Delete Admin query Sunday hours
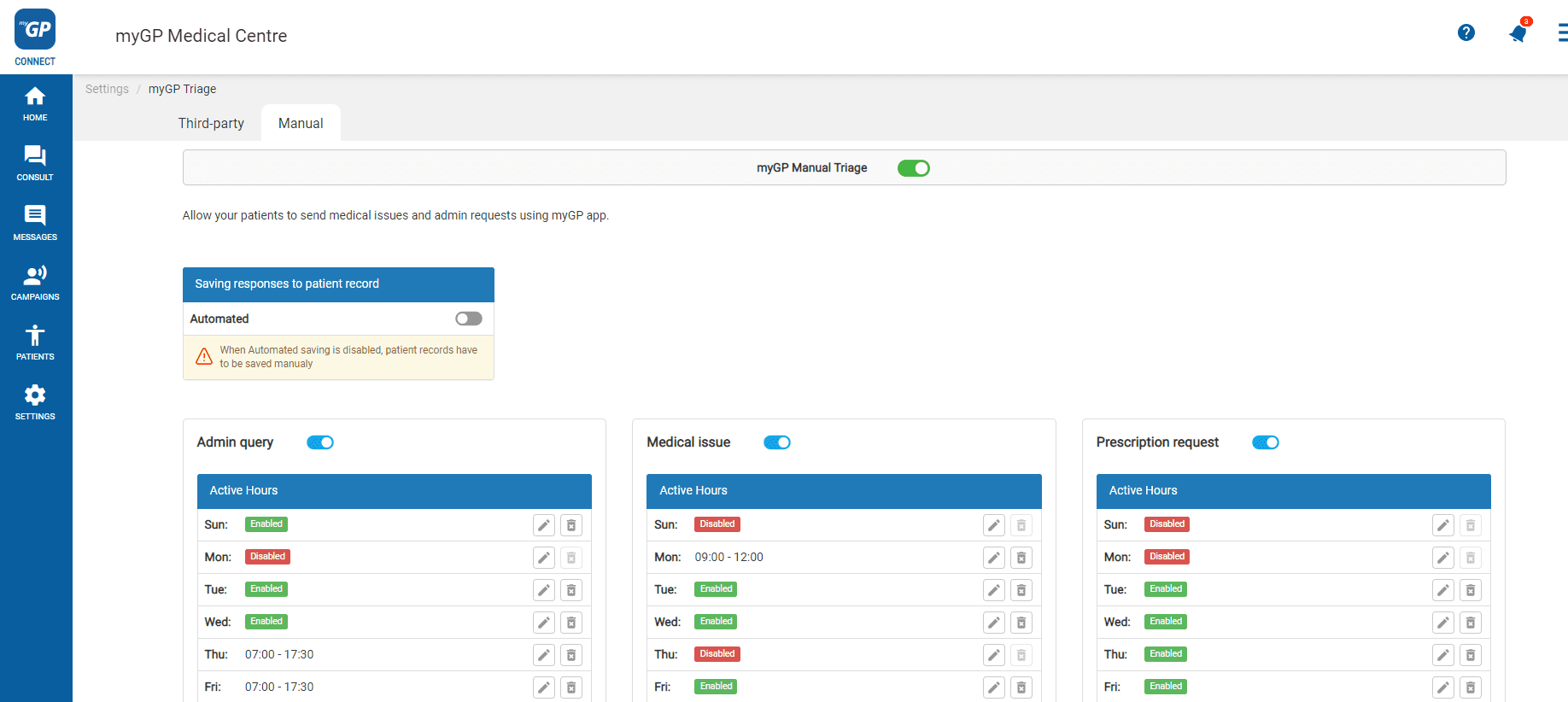Viewport: 1568px width, 702px height. pos(571,525)
